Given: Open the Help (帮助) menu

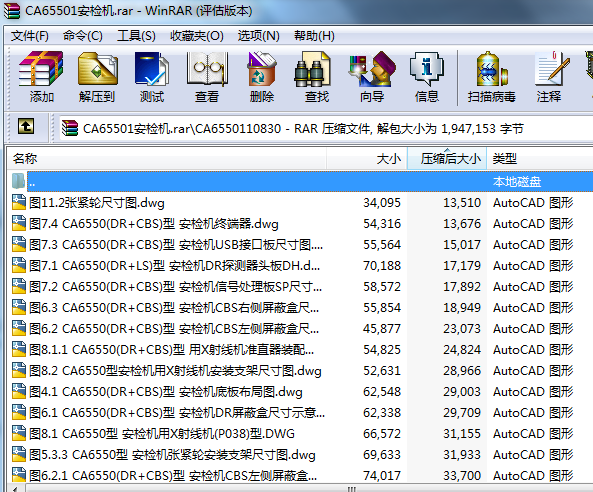Looking at the screenshot, I should pos(314,36).
